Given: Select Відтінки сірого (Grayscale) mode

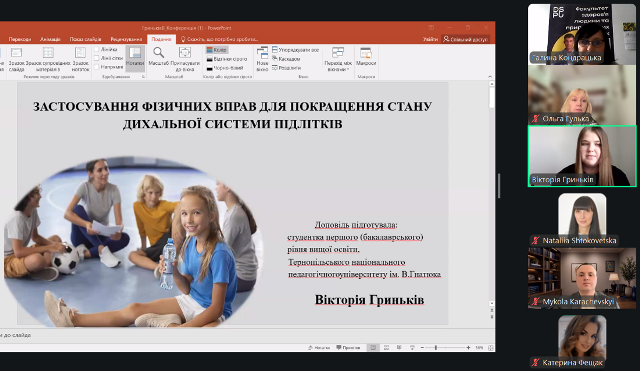Looking at the screenshot, I should click(227, 59).
